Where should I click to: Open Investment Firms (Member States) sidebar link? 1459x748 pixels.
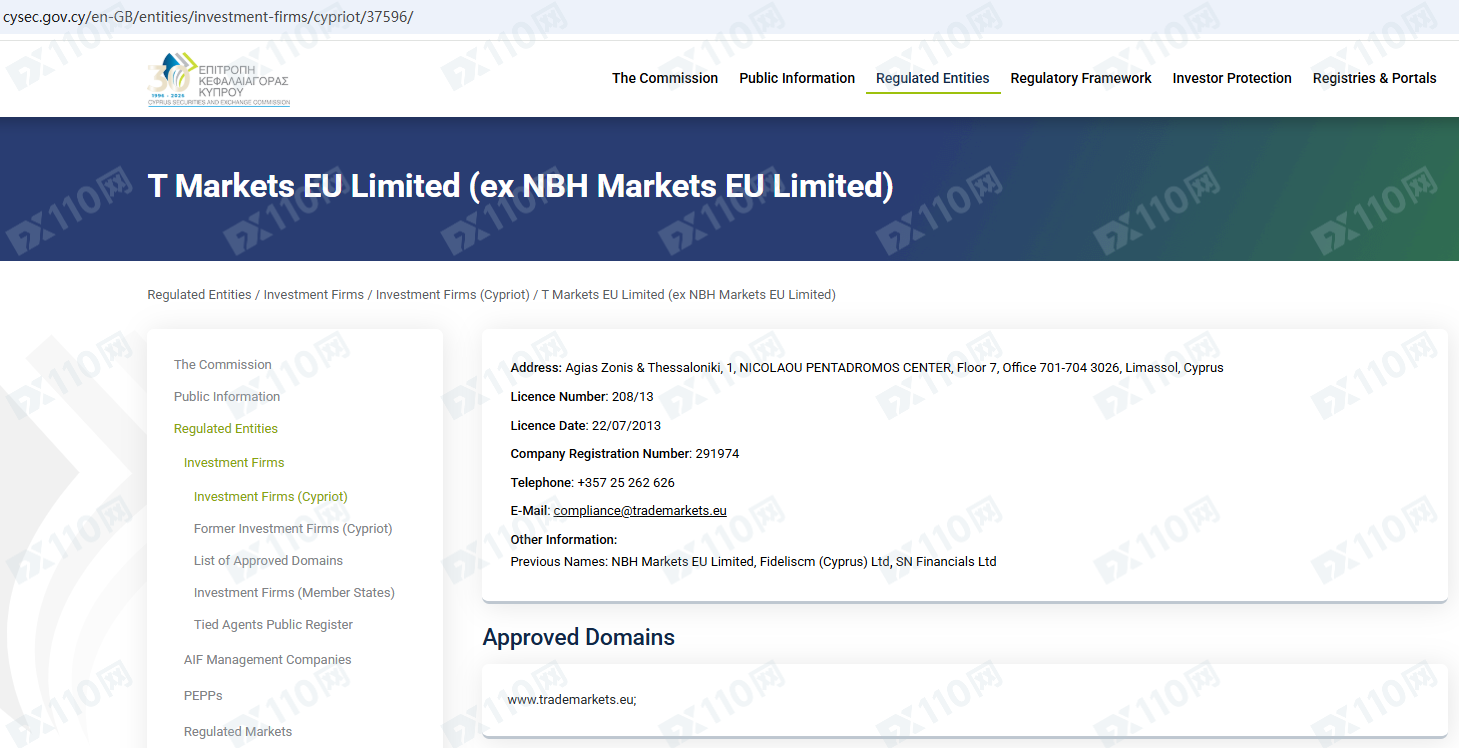point(294,593)
